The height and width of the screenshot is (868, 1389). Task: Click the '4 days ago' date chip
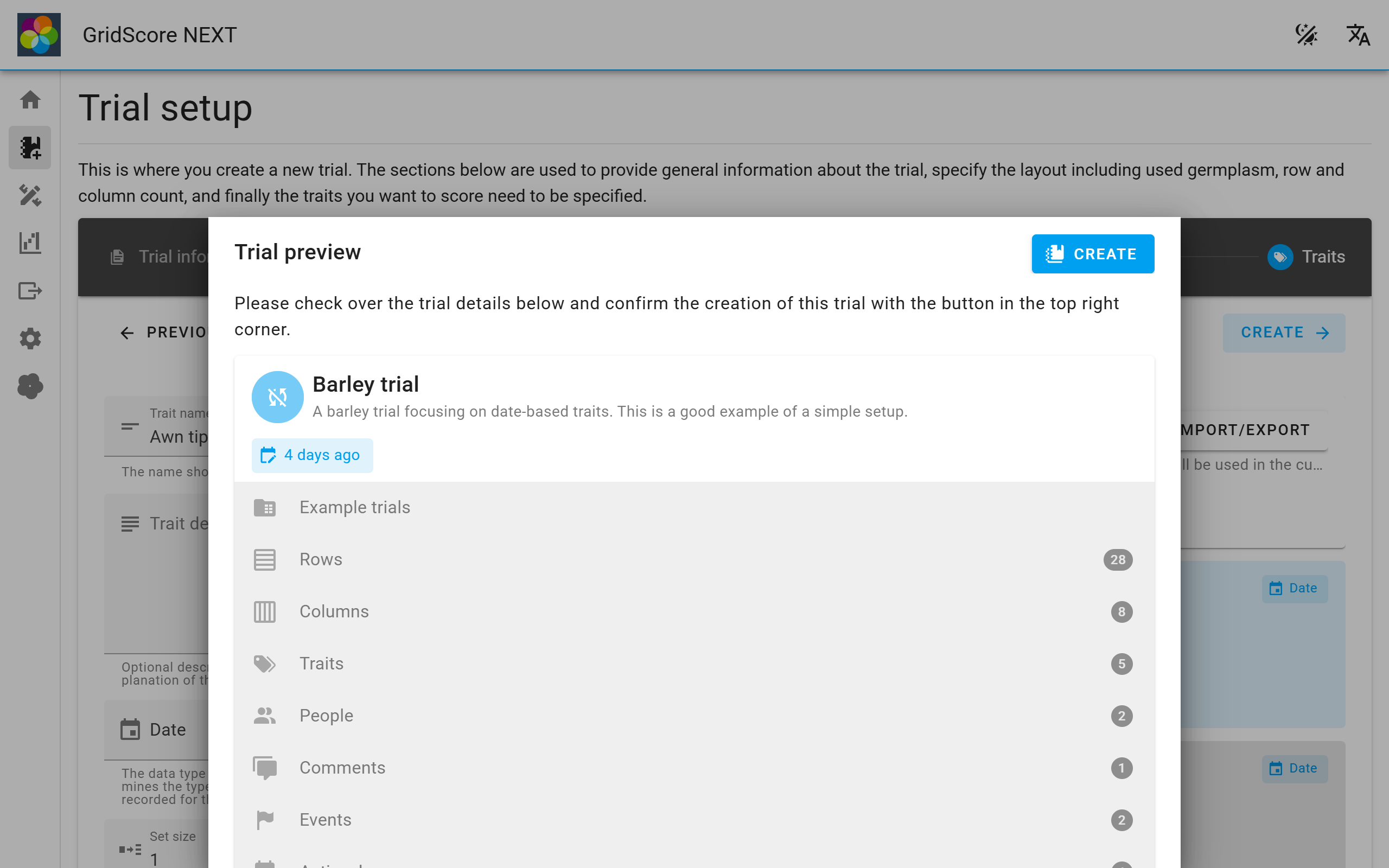click(x=312, y=455)
